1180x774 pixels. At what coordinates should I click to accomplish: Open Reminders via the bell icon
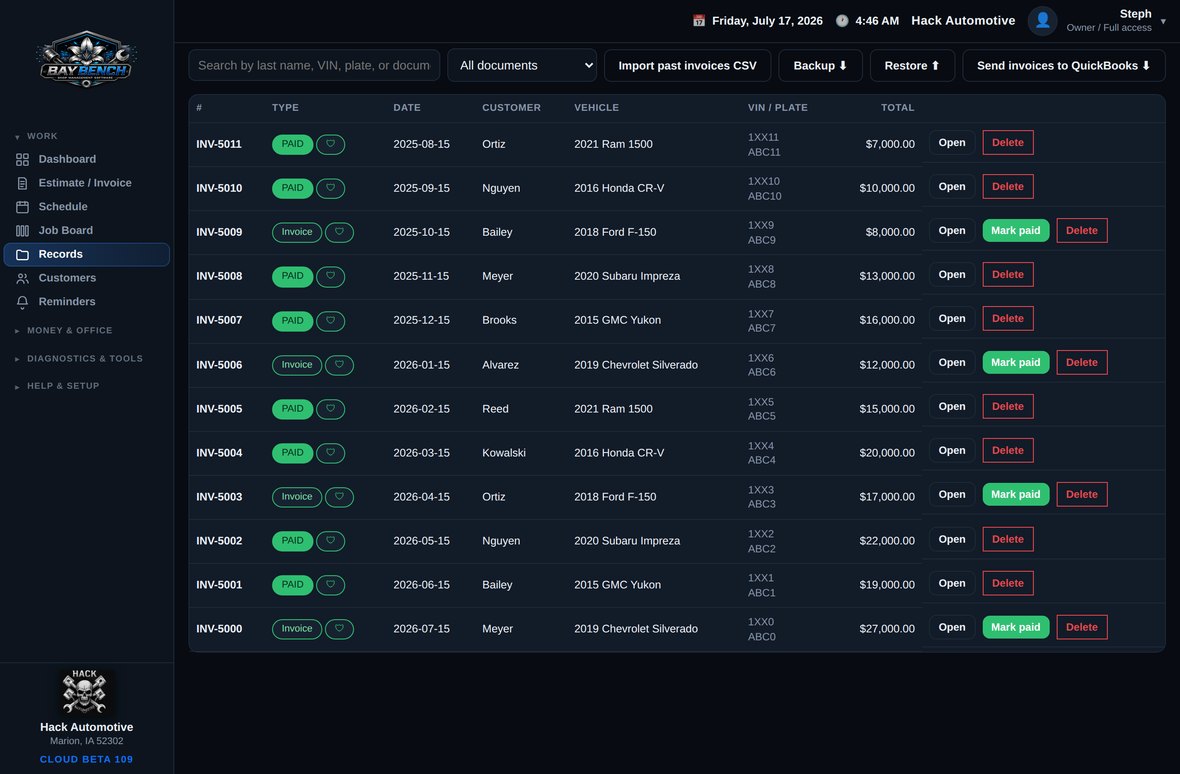23,302
